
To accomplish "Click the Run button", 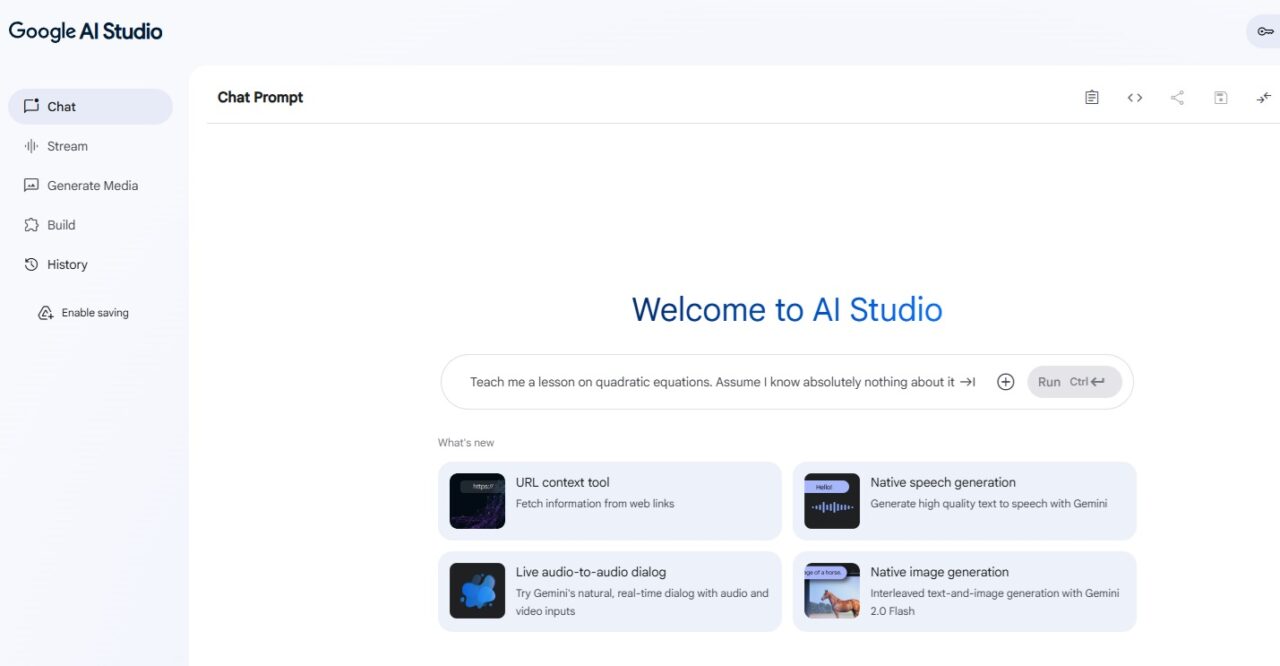I will coord(1075,382).
